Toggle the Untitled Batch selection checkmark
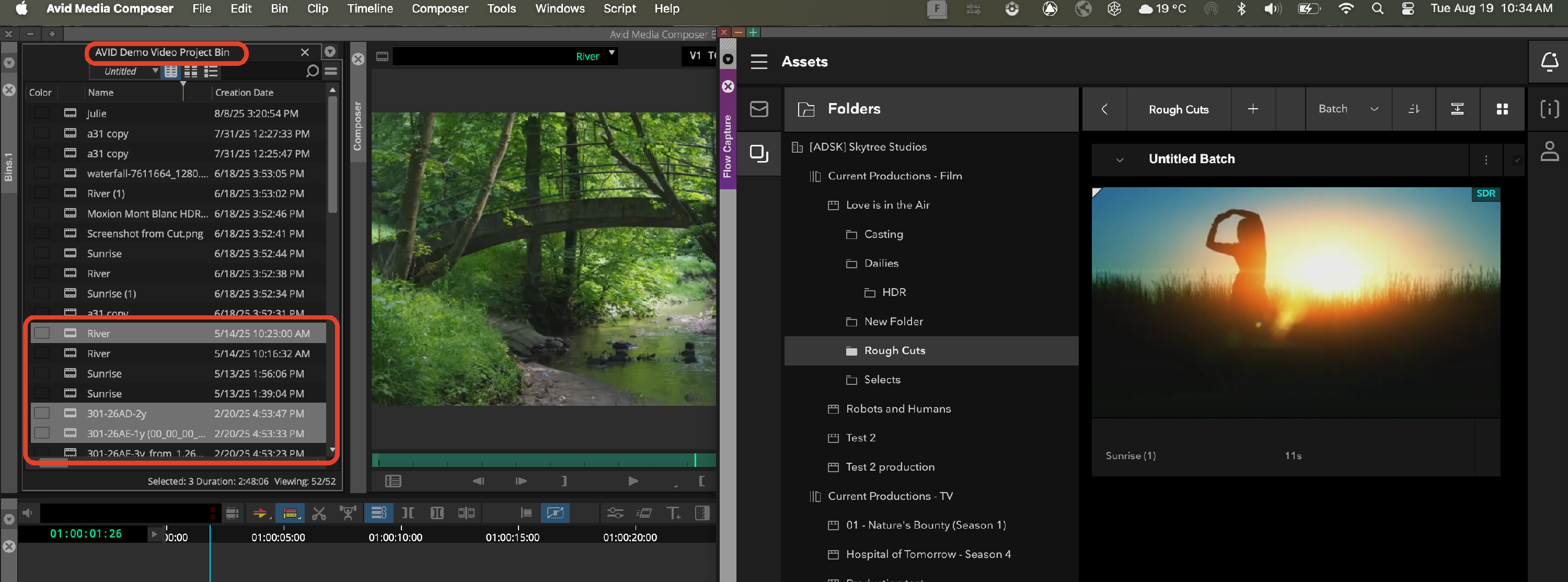 (x=1517, y=159)
